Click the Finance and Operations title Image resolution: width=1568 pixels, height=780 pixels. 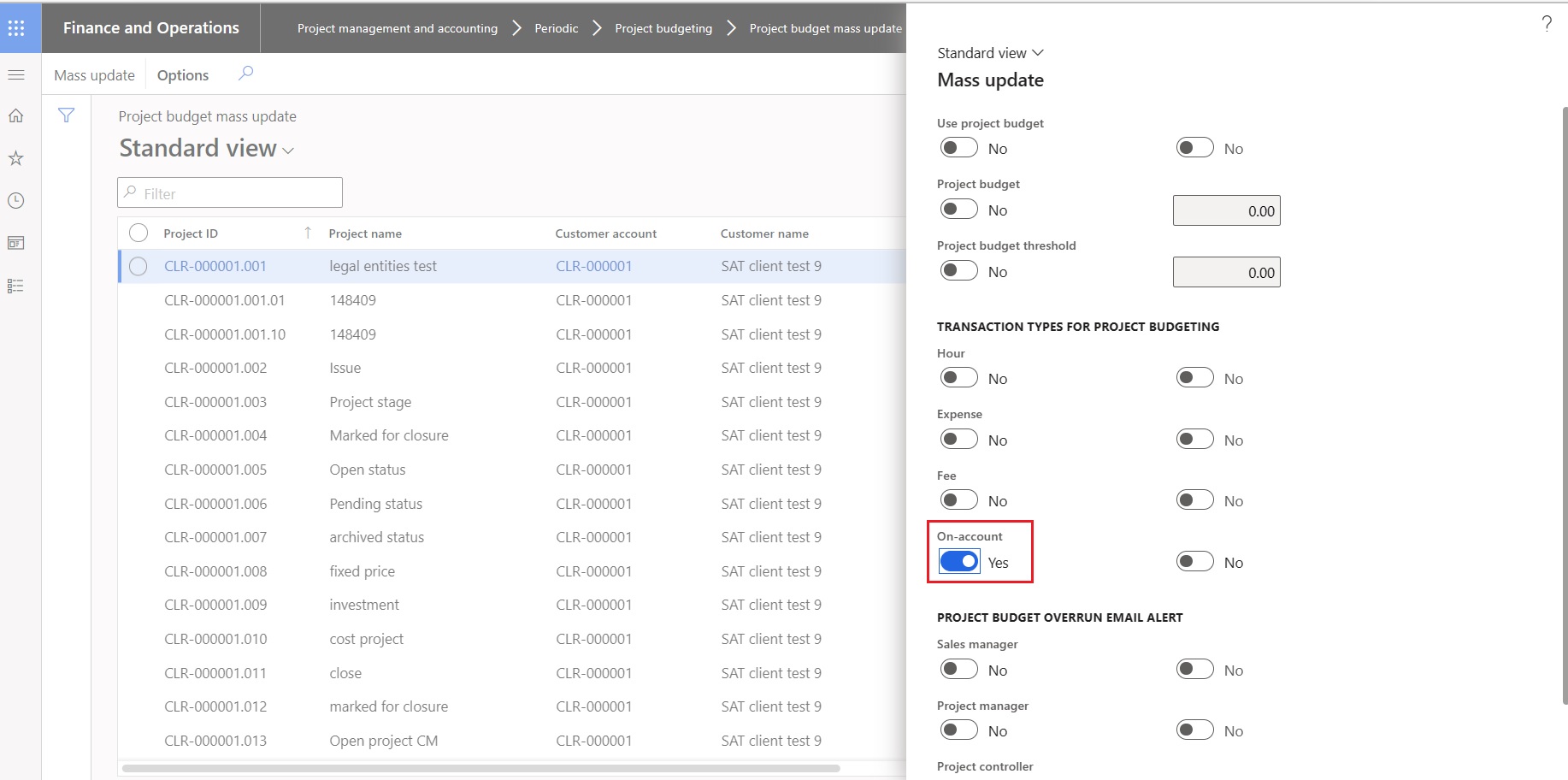point(151,28)
